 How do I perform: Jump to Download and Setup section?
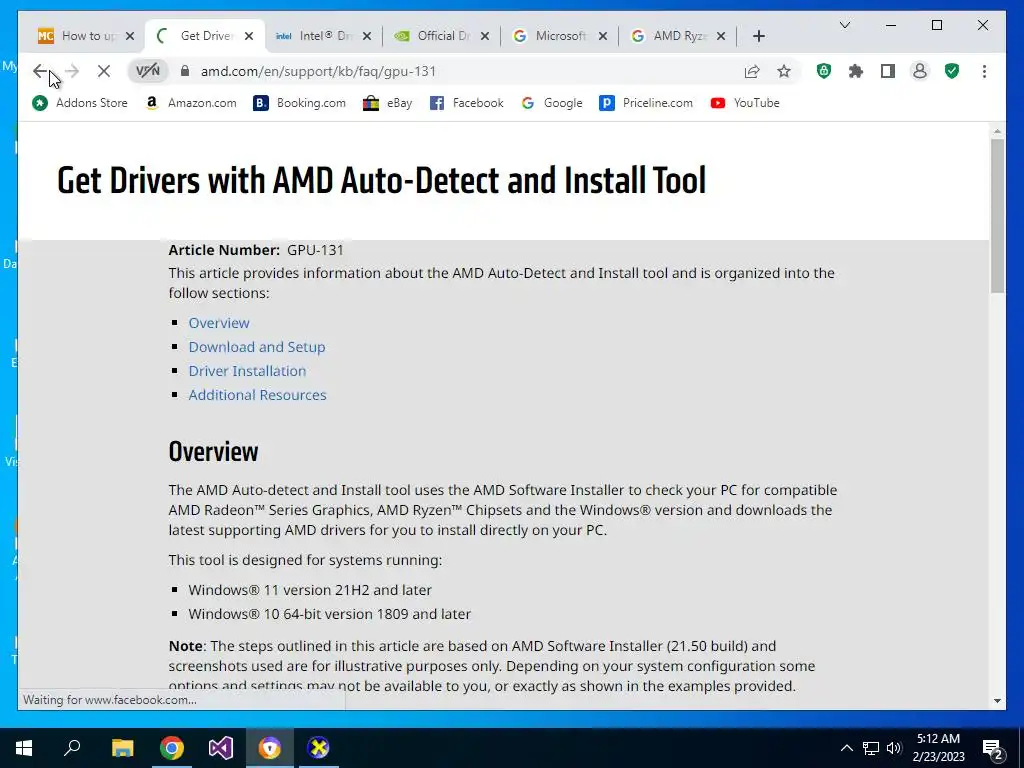point(257,347)
